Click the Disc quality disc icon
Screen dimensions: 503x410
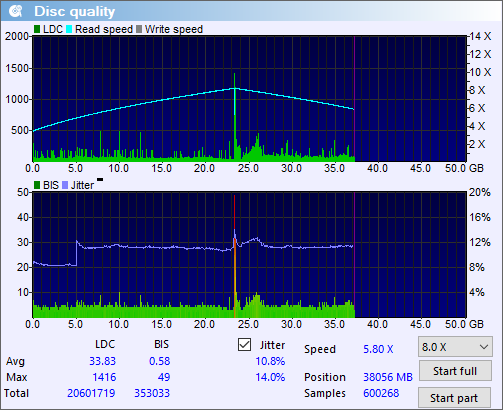tap(15, 11)
